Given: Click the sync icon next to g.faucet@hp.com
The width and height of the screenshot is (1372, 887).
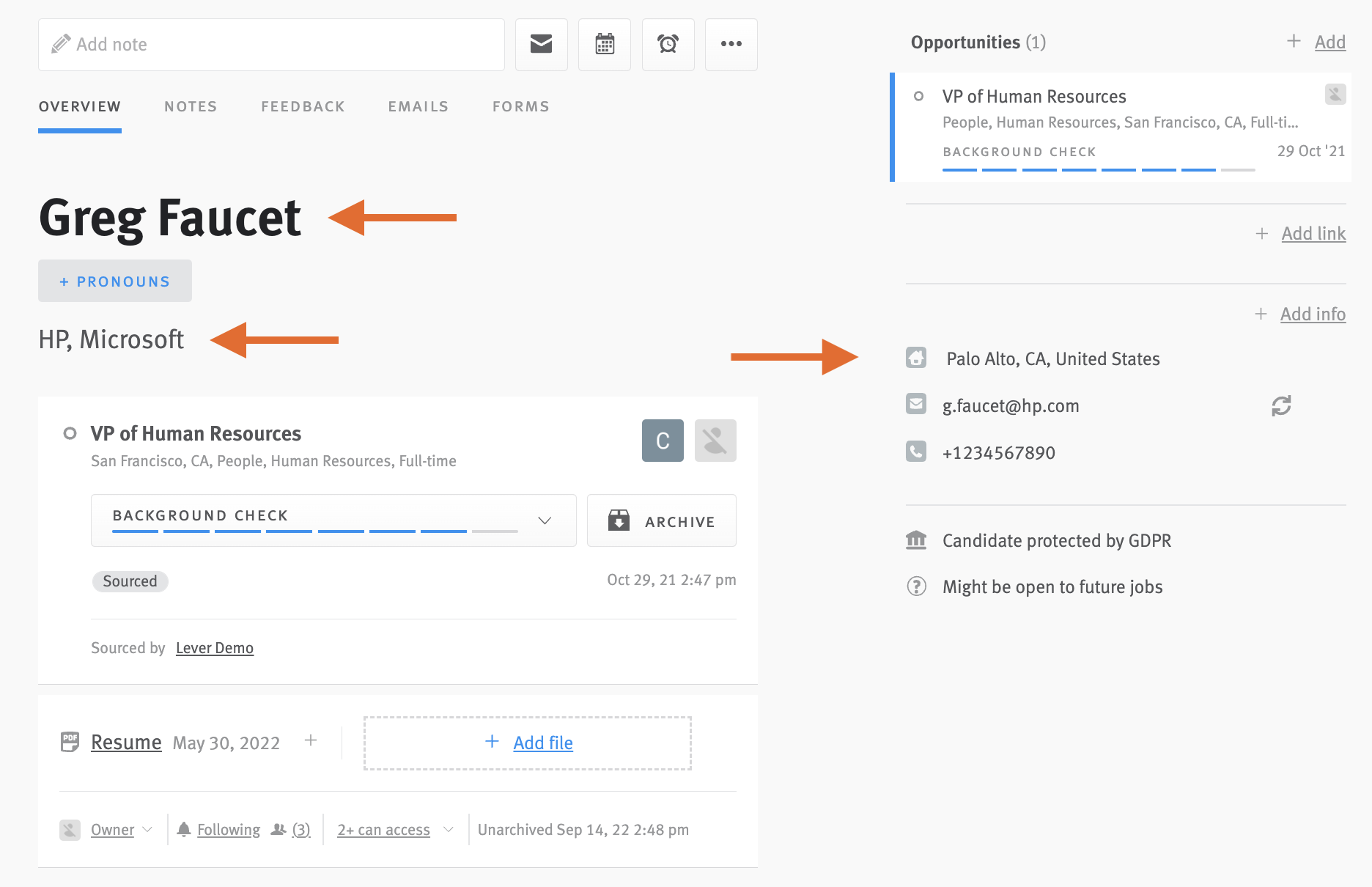Looking at the screenshot, I should (1280, 405).
